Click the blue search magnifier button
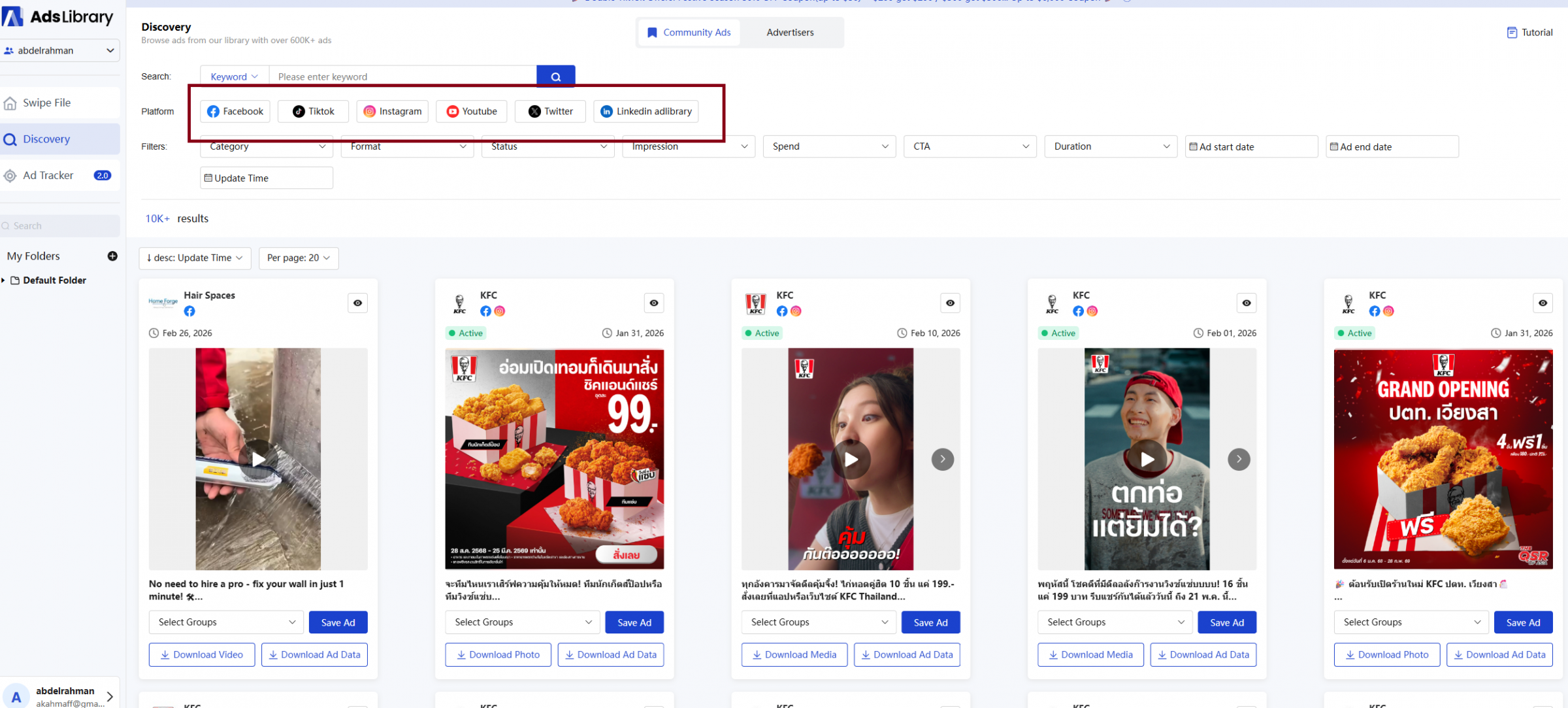 pyautogui.click(x=555, y=76)
